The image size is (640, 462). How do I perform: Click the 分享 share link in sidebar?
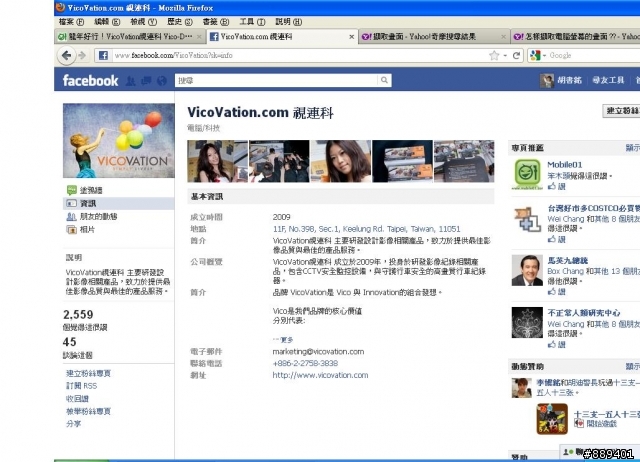pos(73,424)
